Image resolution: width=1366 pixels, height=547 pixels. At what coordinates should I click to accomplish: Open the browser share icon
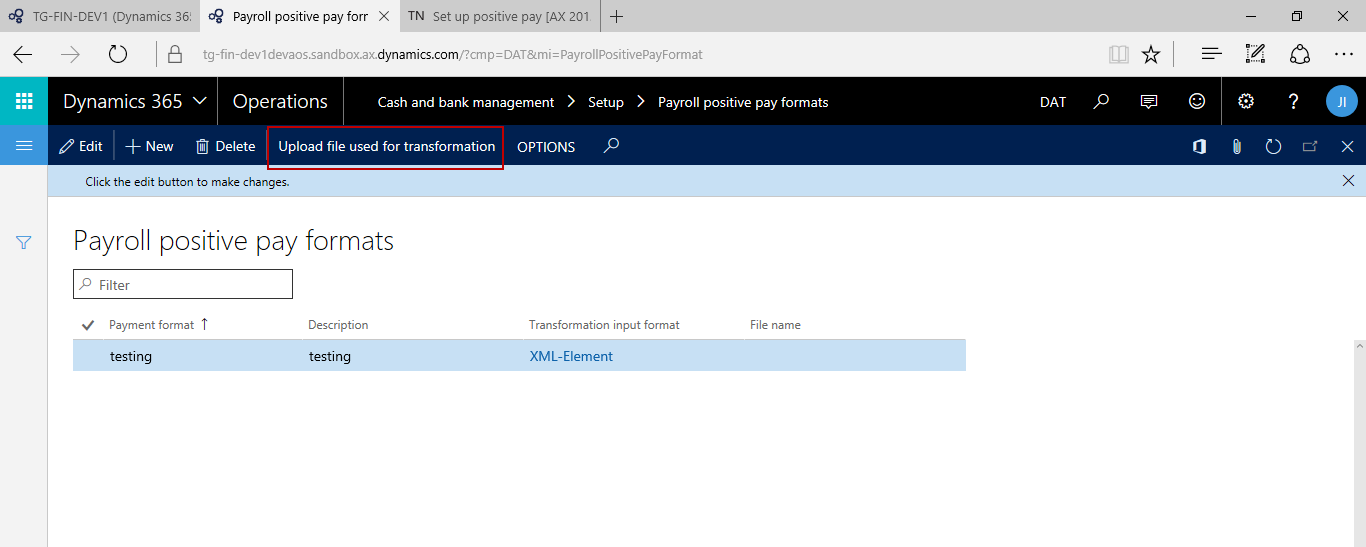1300,54
